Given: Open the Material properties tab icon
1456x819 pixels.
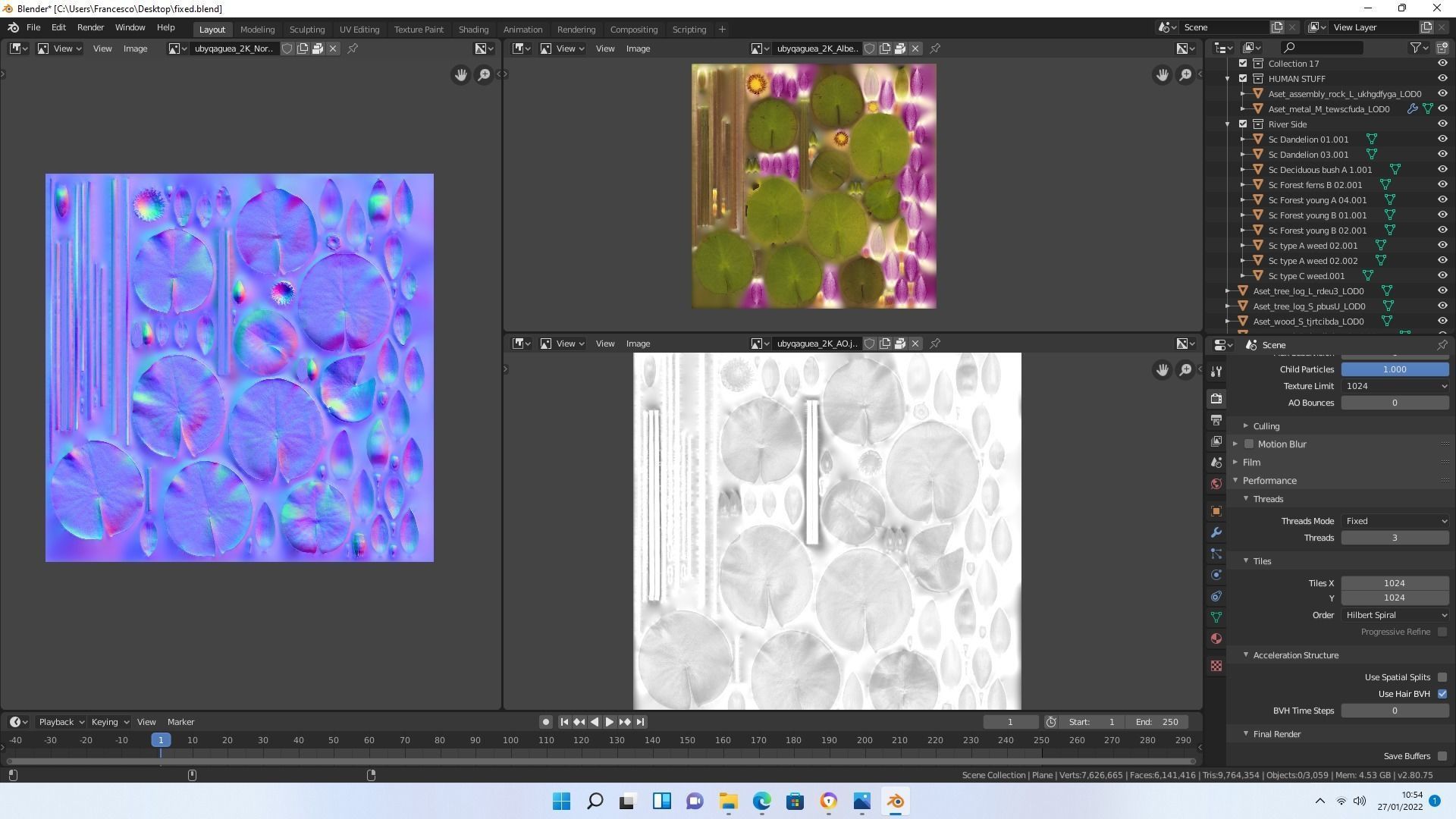Looking at the screenshot, I should click(x=1216, y=639).
